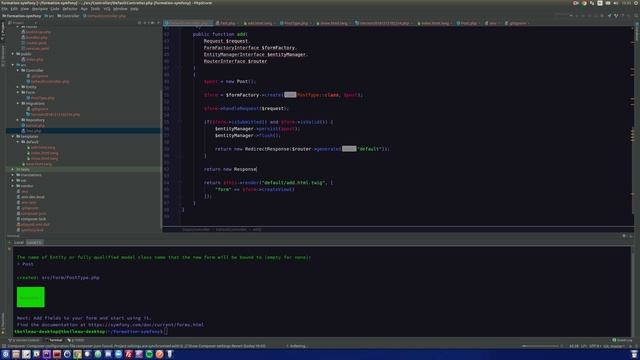Click the hide Terminal panel icon
Viewport: 640px width, 360px height.
(x=631, y=236)
